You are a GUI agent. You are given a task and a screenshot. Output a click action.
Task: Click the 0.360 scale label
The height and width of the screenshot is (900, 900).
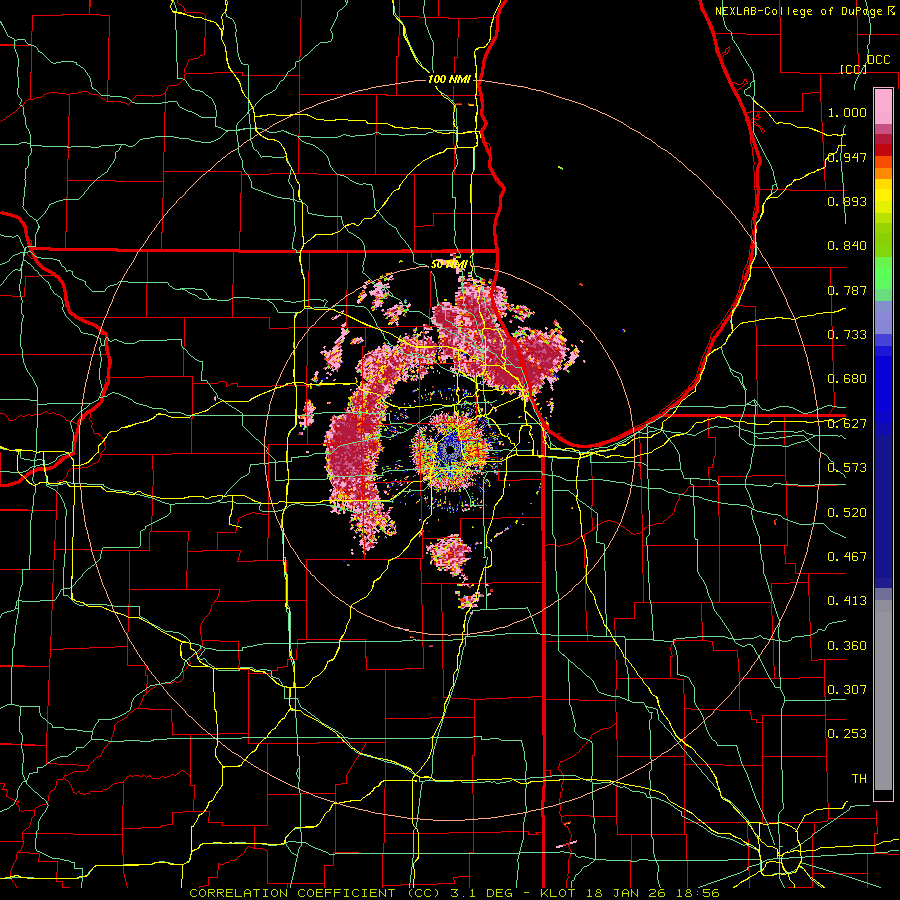click(847, 646)
